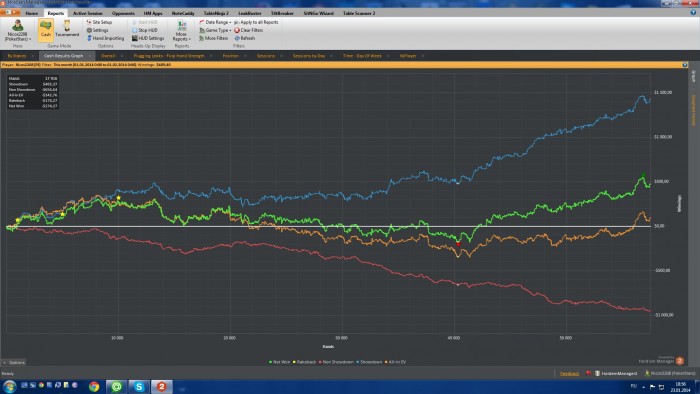Viewport: 700px width, 394px height.
Task: Open the Home ribbon tab
Action: coord(32,13)
